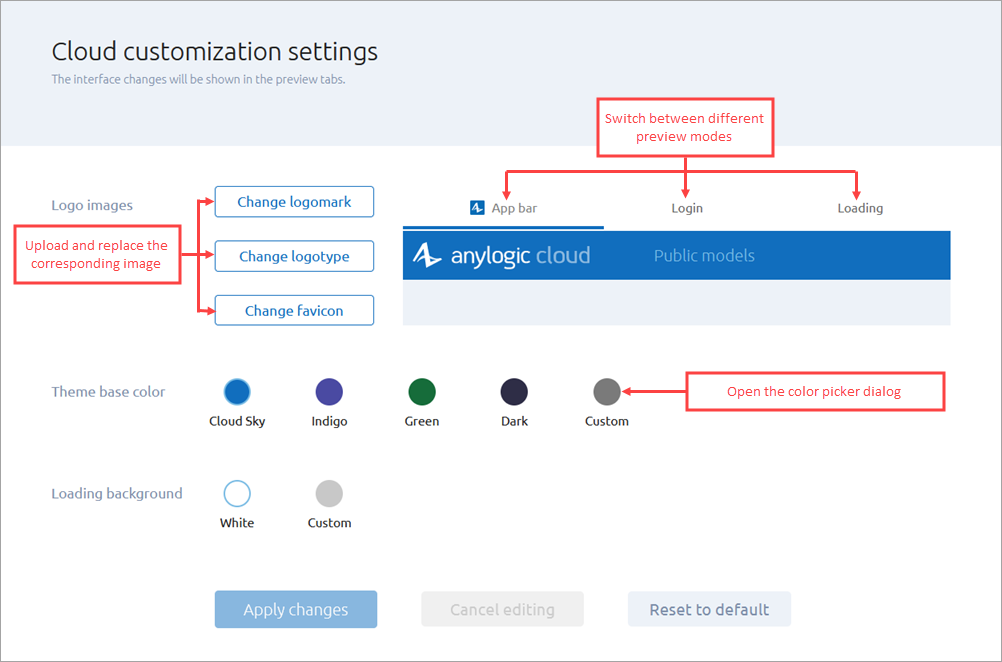
Task: Click the Theme base color label
Action: click(108, 392)
